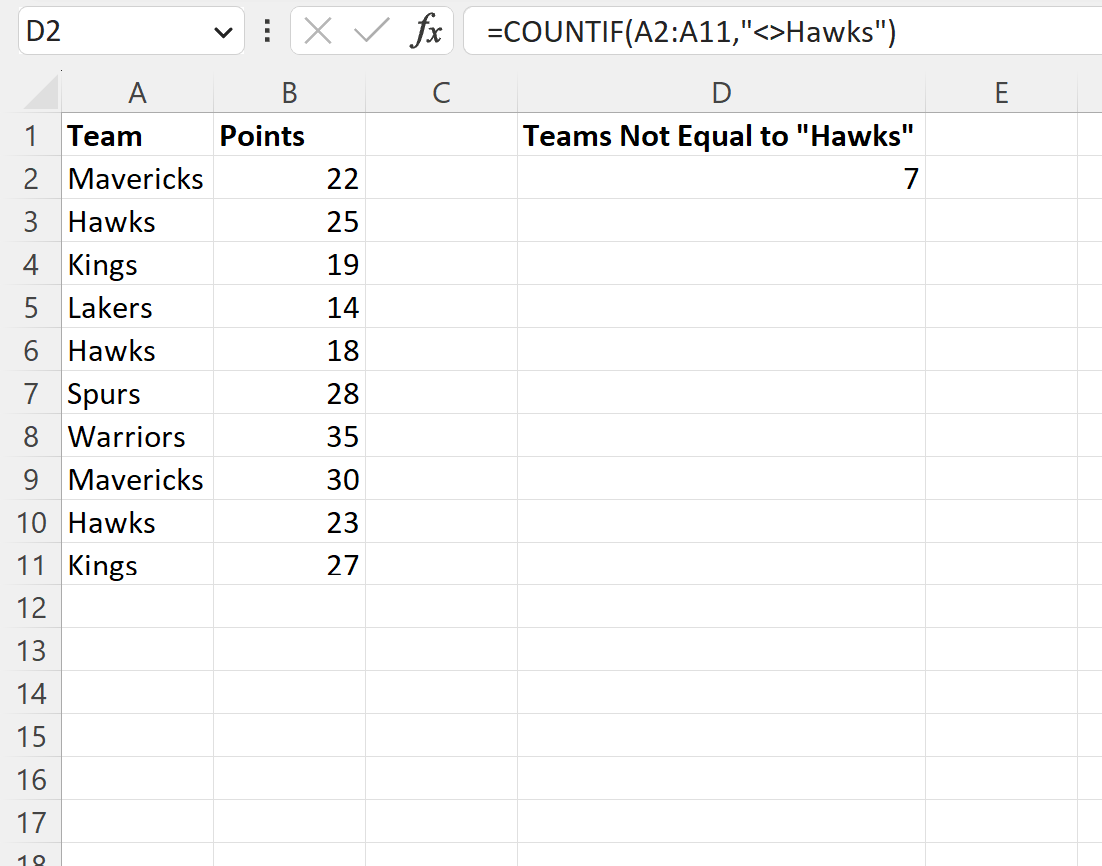Select the Name Box showing D2
Viewport: 1102px width, 866px height.
pos(120,30)
